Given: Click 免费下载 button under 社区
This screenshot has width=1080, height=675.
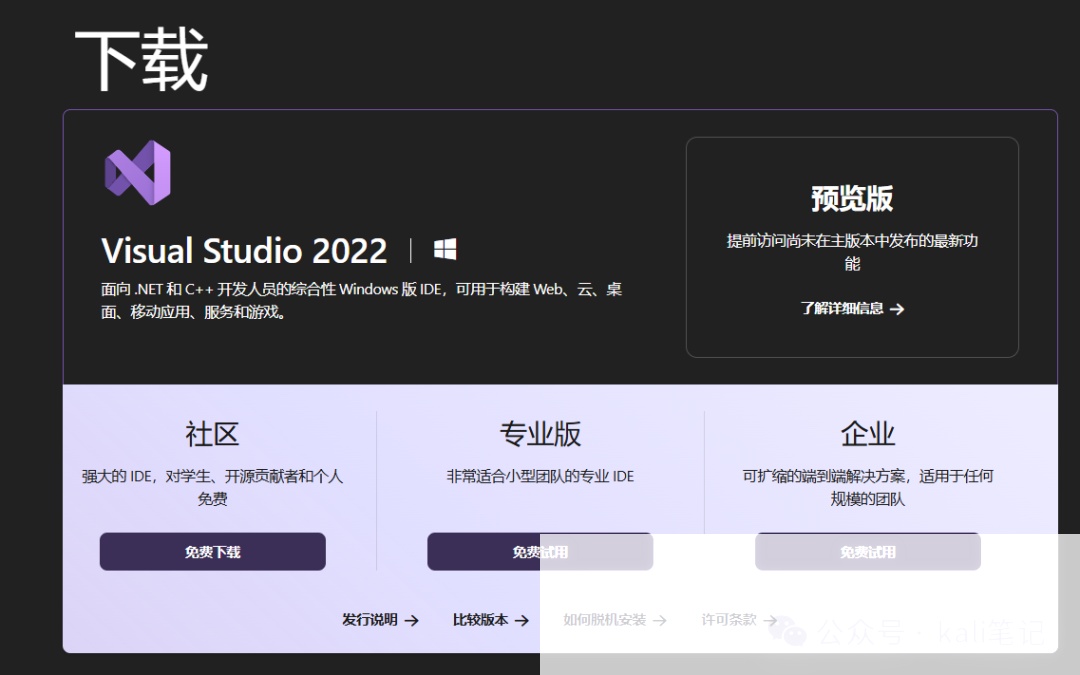Looking at the screenshot, I should click(x=213, y=552).
